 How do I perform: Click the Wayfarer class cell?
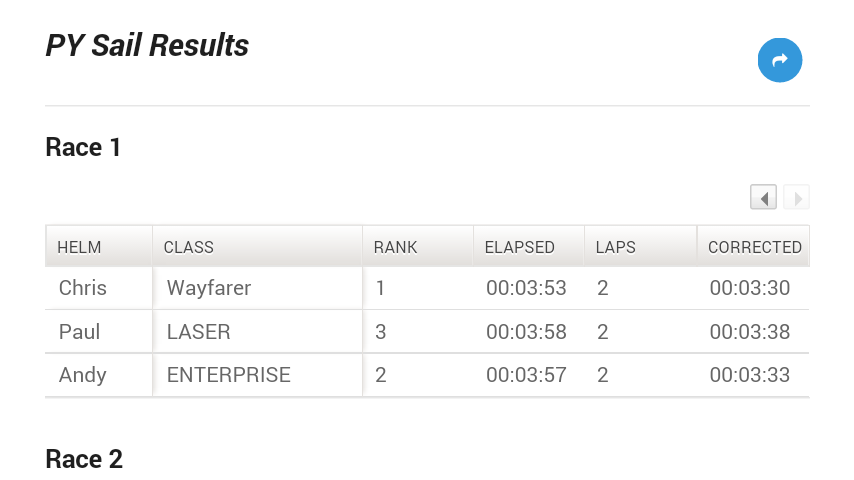[209, 288]
